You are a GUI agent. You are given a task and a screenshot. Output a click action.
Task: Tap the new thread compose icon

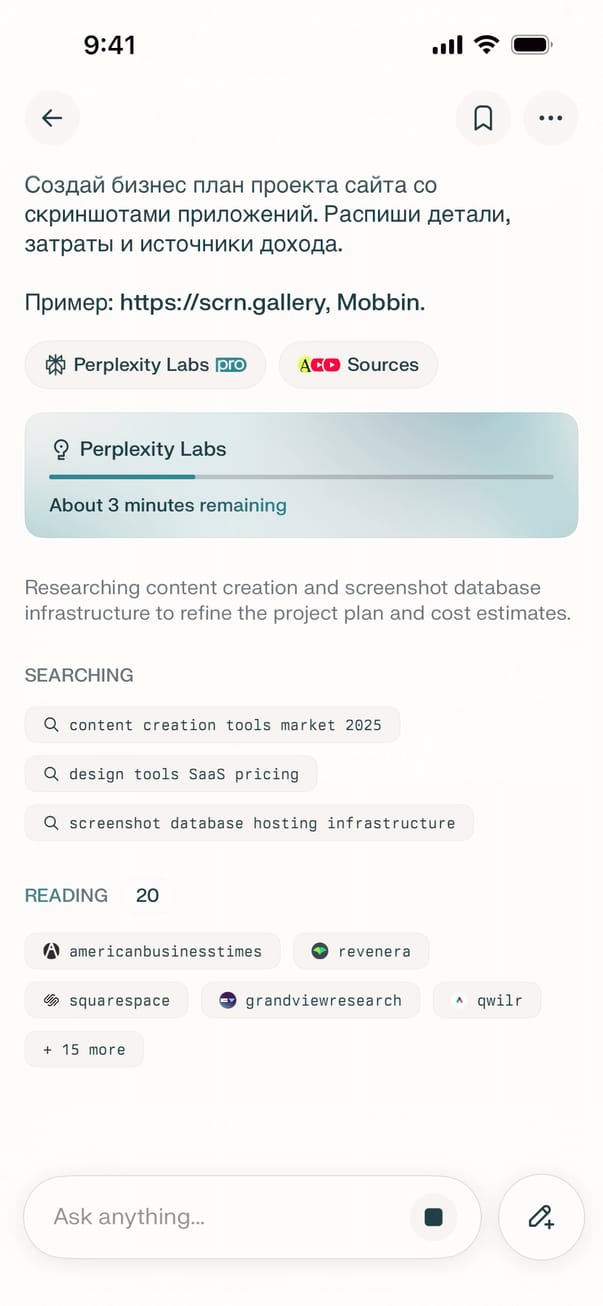[x=541, y=1216]
